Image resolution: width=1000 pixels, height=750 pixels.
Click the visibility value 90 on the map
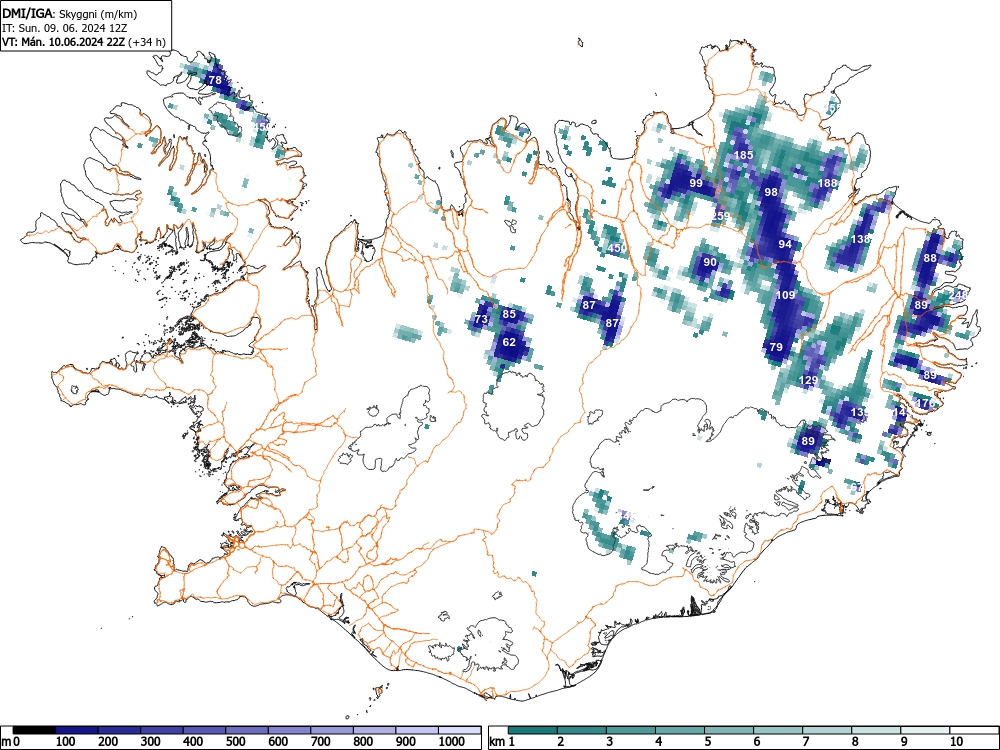[x=710, y=262]
